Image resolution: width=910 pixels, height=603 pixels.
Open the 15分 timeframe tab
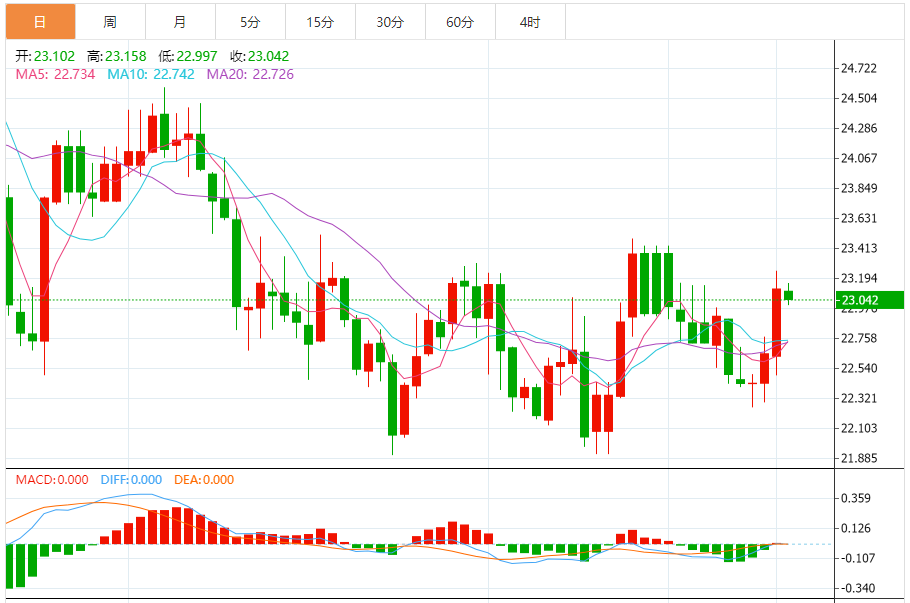320,22
